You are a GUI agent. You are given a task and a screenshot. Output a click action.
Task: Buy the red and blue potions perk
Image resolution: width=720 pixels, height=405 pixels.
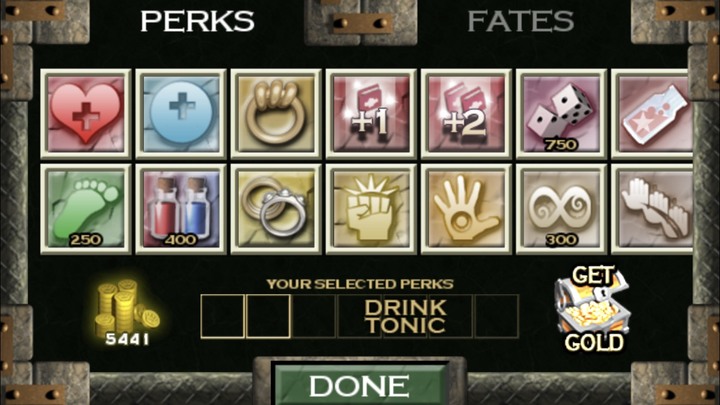pyautogui.click(x=181, y=209)
